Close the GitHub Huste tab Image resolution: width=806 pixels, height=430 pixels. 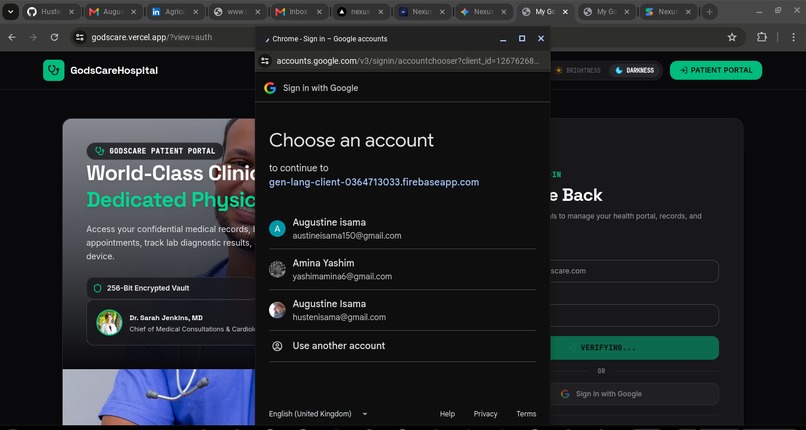[x=71, y=12]
